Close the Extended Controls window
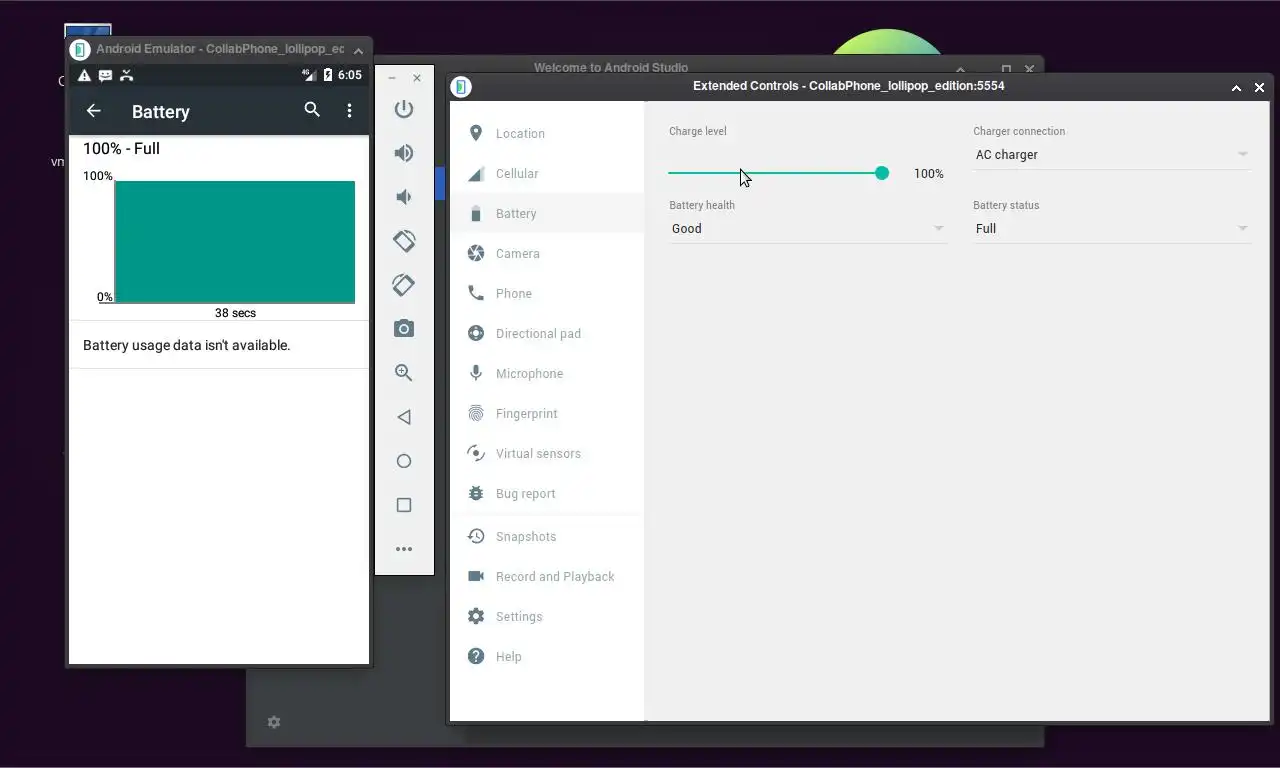 coord(1259,88)
